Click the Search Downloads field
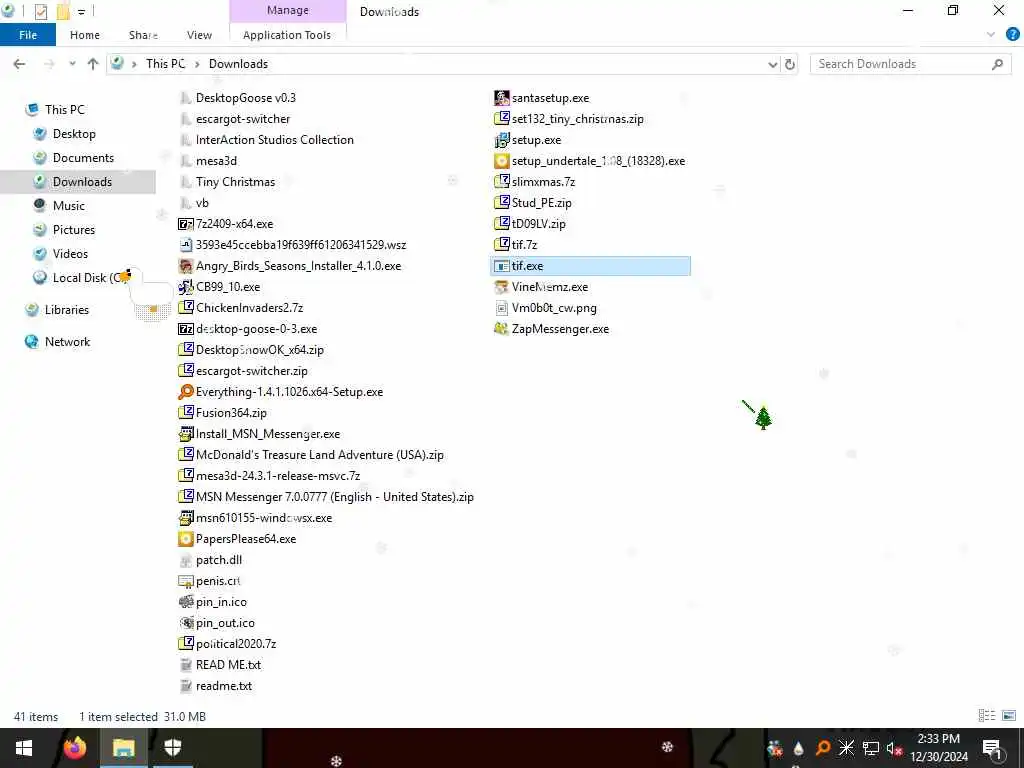1024x768 pixels. point(910,64)
